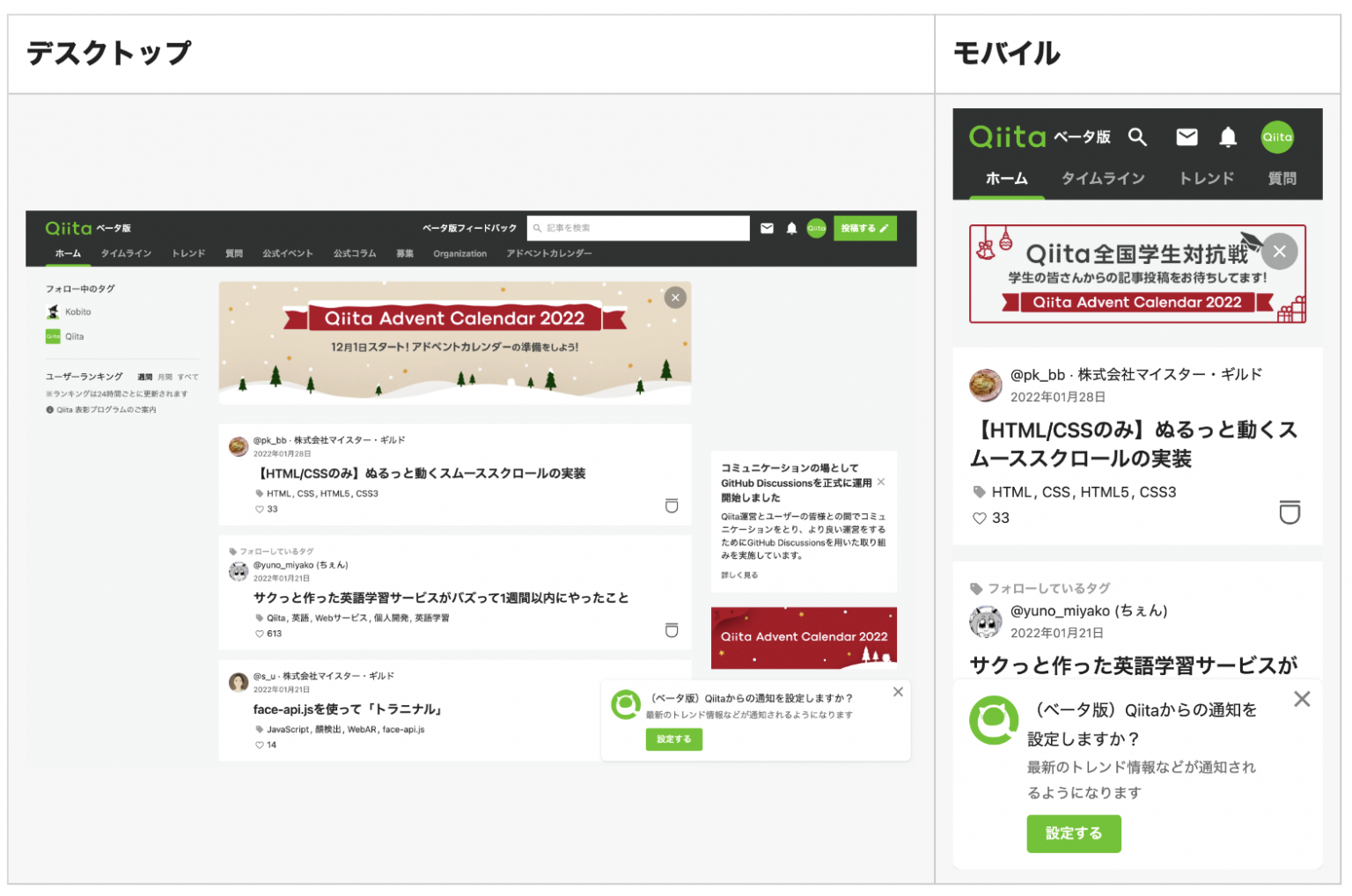Open the green Qiita avatar account menu
Viewport: 1352px width, 896px height.
coord(816,228)
